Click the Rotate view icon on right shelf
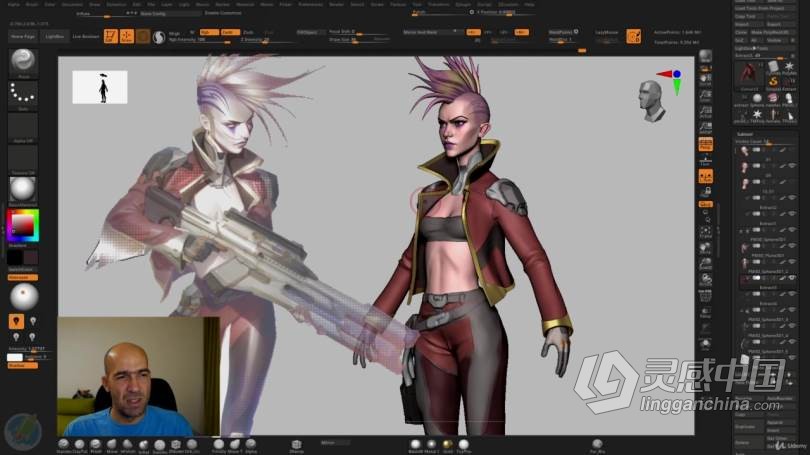The height and width of the screenshot is (455, 810). click(x=706, y=280)
